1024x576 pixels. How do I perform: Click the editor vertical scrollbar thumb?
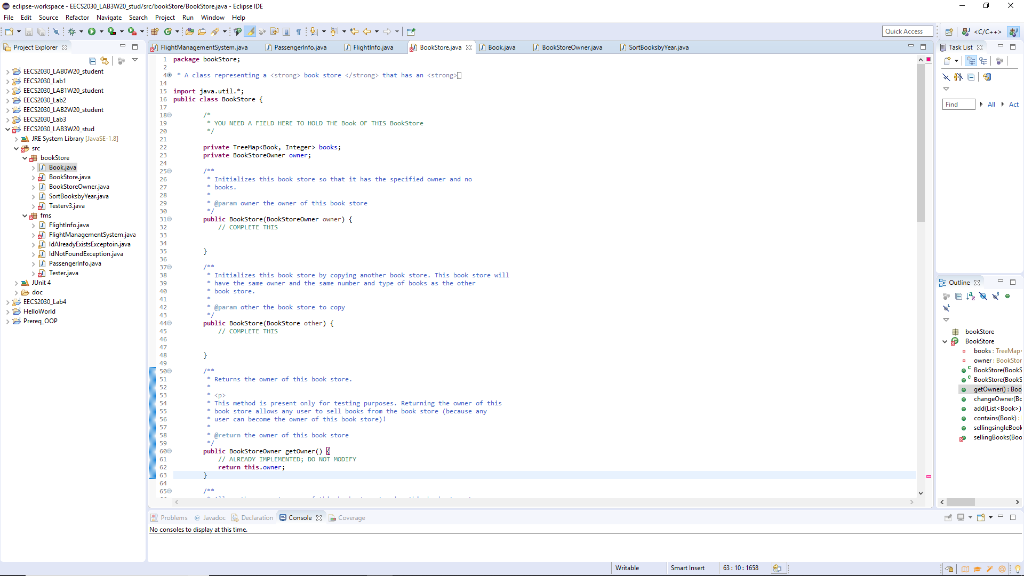click(x=921, y=144)
